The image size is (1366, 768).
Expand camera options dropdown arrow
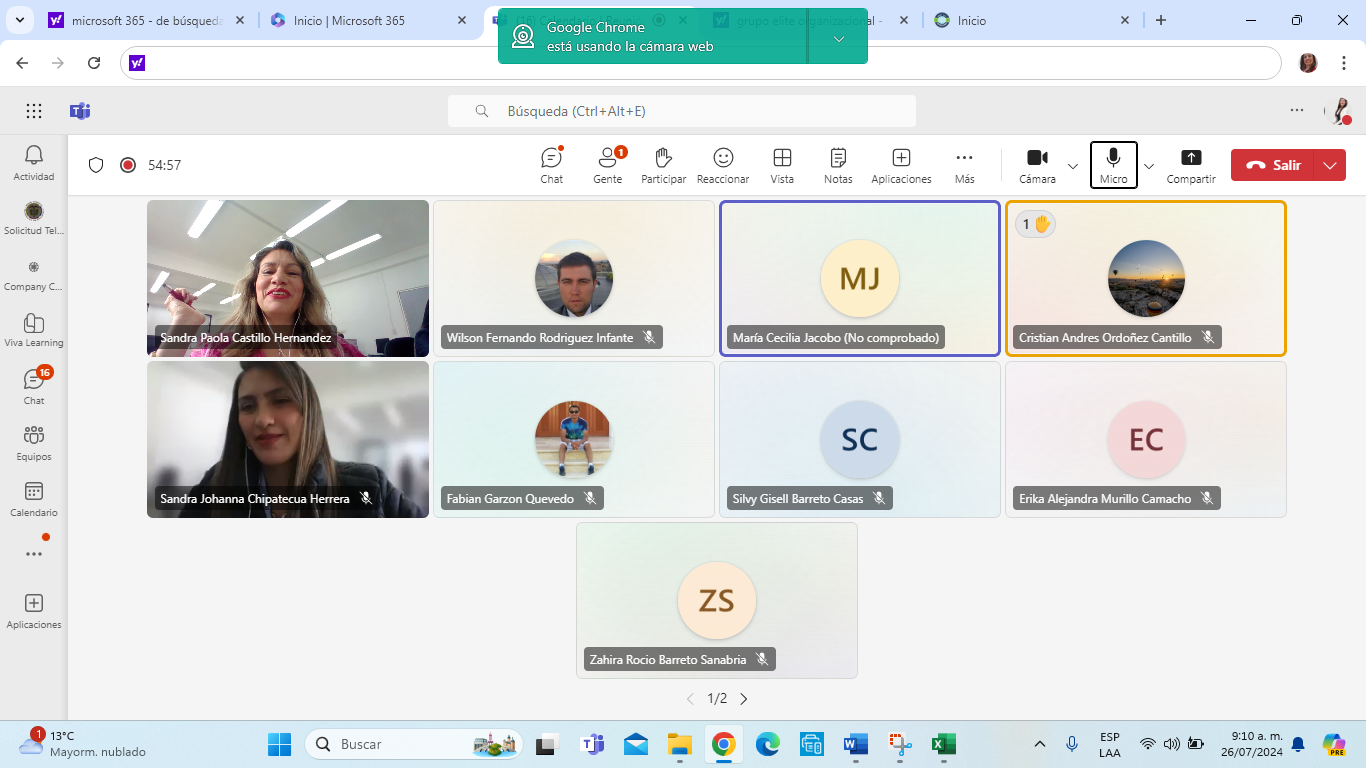pos(1073,166)
